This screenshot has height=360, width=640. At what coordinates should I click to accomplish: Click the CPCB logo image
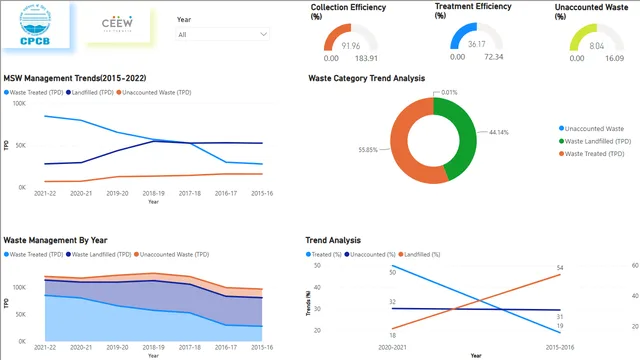[35, 25]
